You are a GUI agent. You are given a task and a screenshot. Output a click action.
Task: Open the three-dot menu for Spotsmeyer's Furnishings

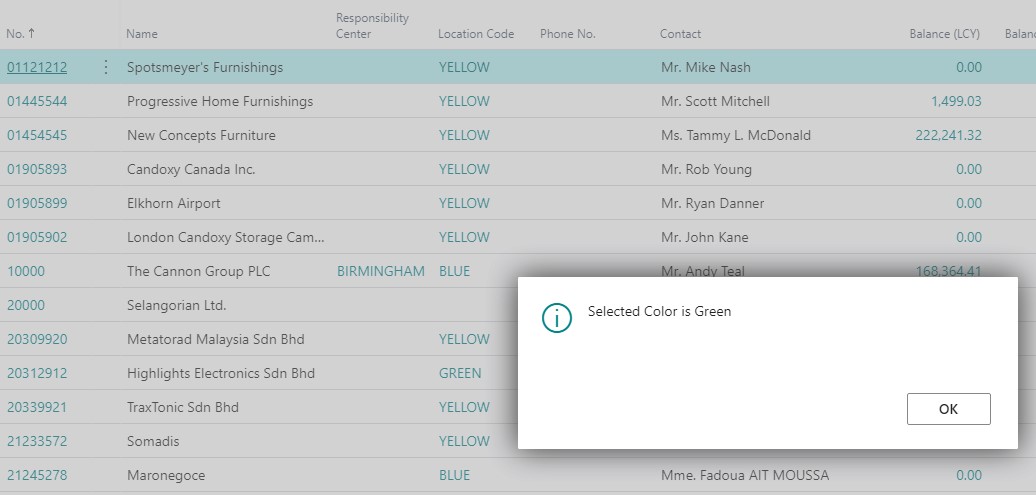(x=106, y=68)
